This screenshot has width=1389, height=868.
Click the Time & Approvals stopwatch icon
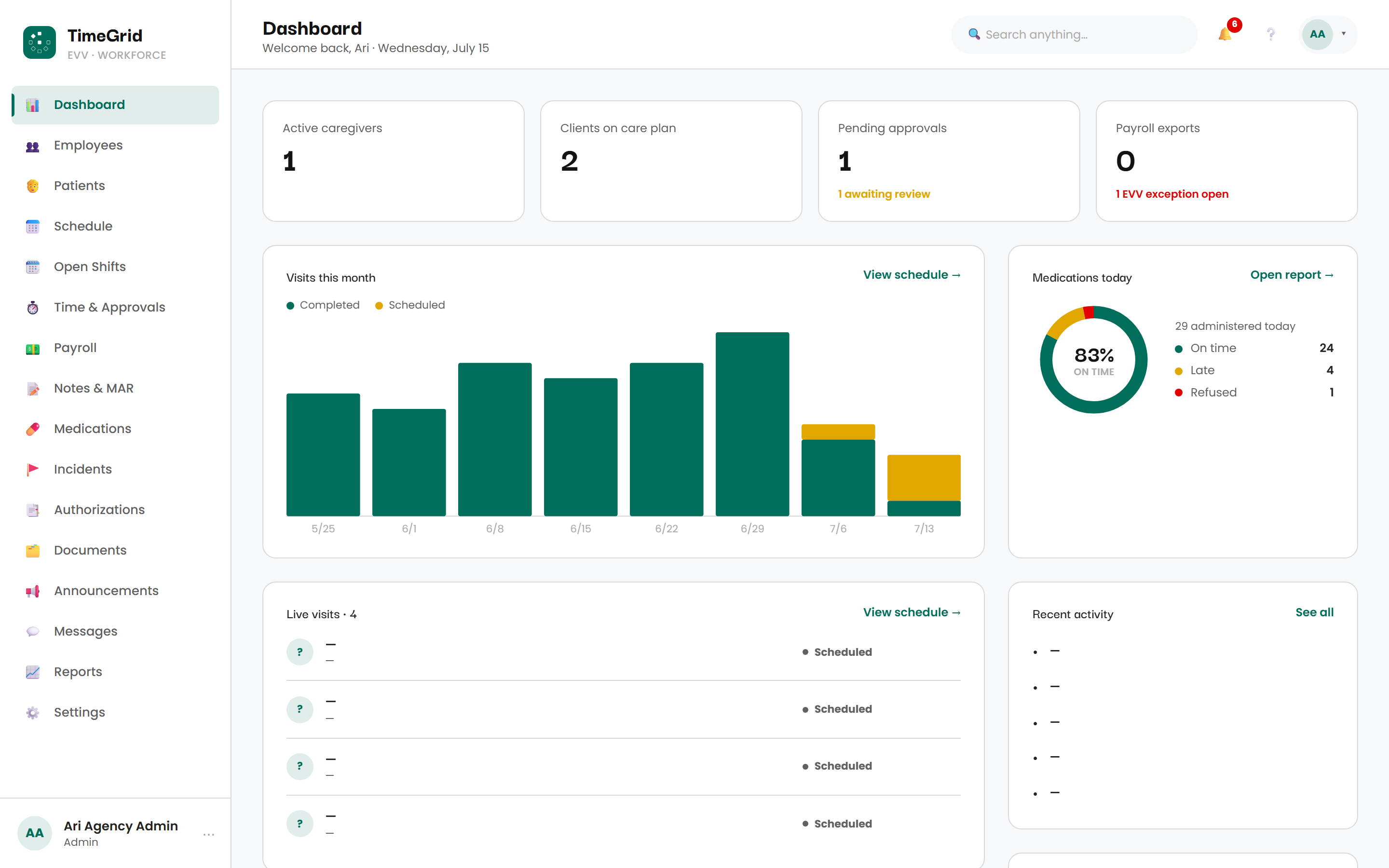pos(33,308)
